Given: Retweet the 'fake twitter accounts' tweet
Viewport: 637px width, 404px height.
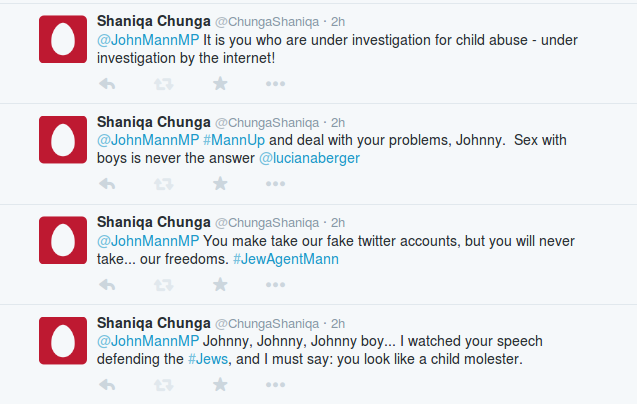Looking at the screenshot, I should pos(163,284).
